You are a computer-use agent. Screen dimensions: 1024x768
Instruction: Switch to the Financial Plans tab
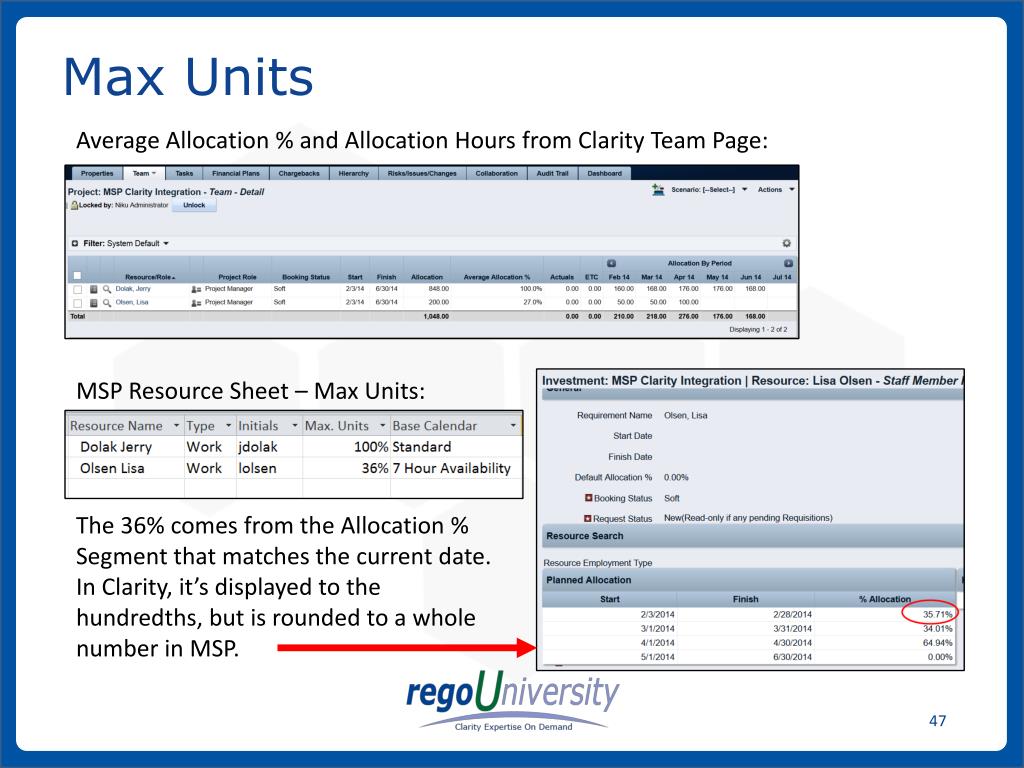pos(236,173)
